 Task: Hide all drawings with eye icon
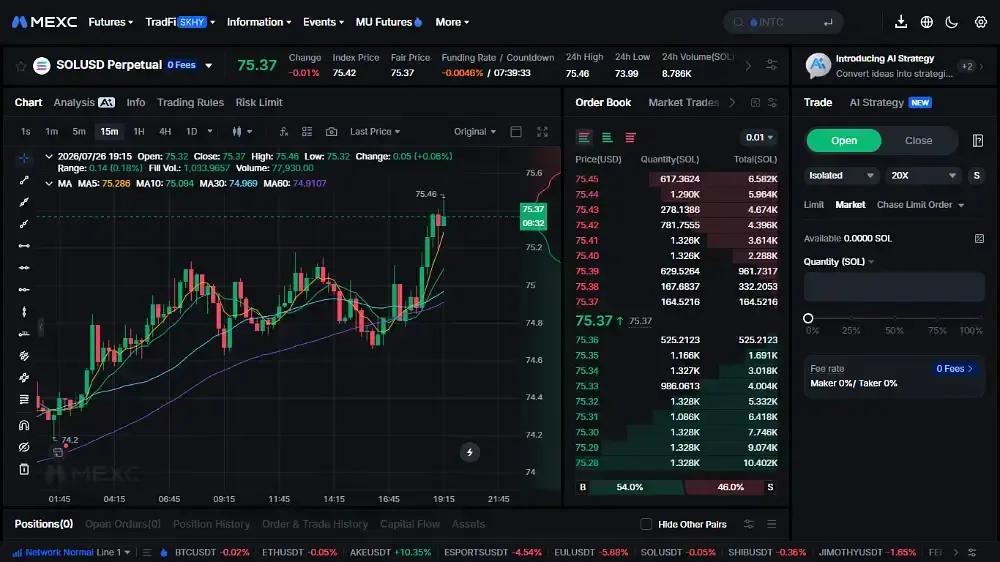click(x=24, y=447)
